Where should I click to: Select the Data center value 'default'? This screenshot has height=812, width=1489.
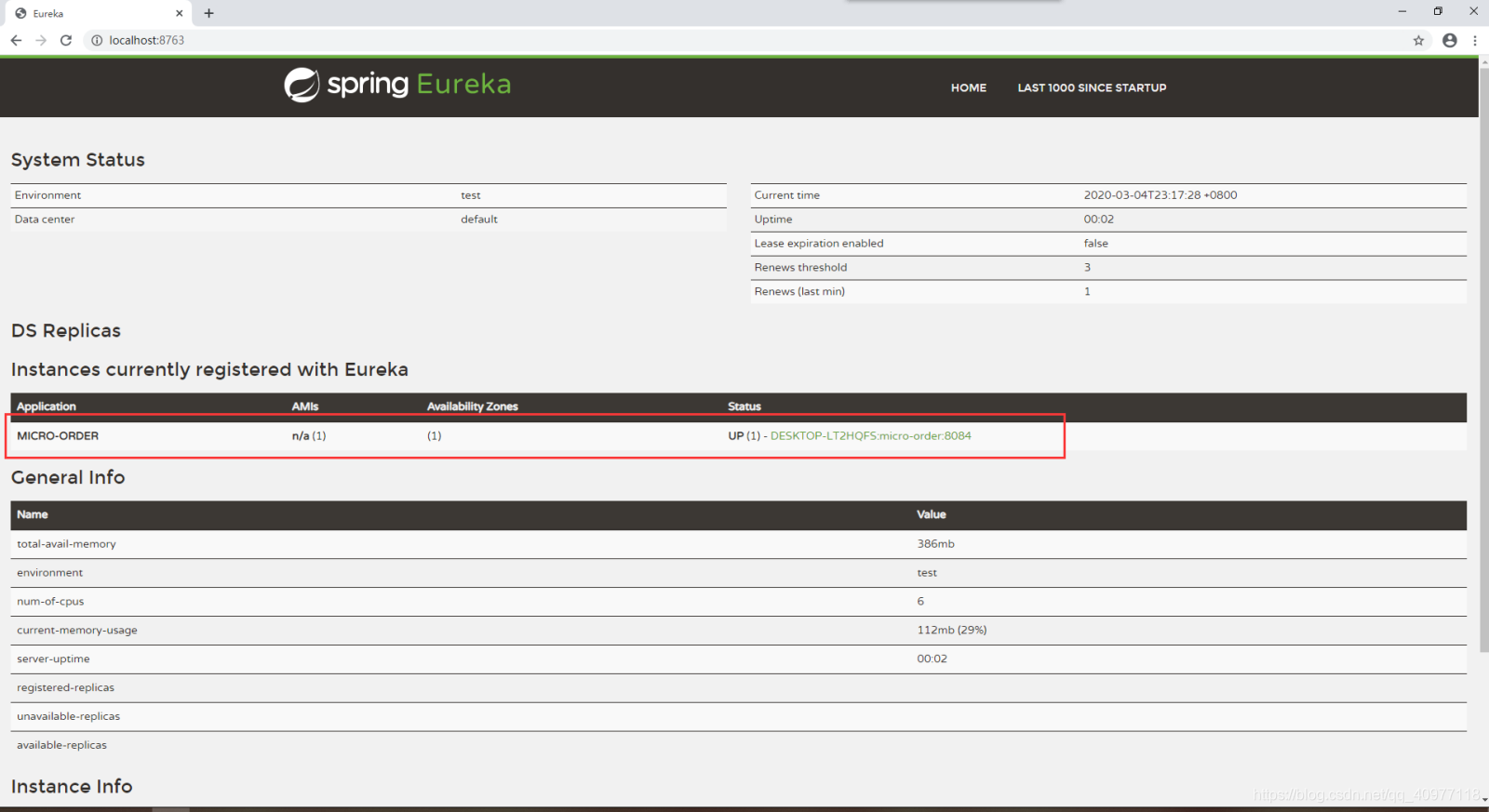(479, 220)
